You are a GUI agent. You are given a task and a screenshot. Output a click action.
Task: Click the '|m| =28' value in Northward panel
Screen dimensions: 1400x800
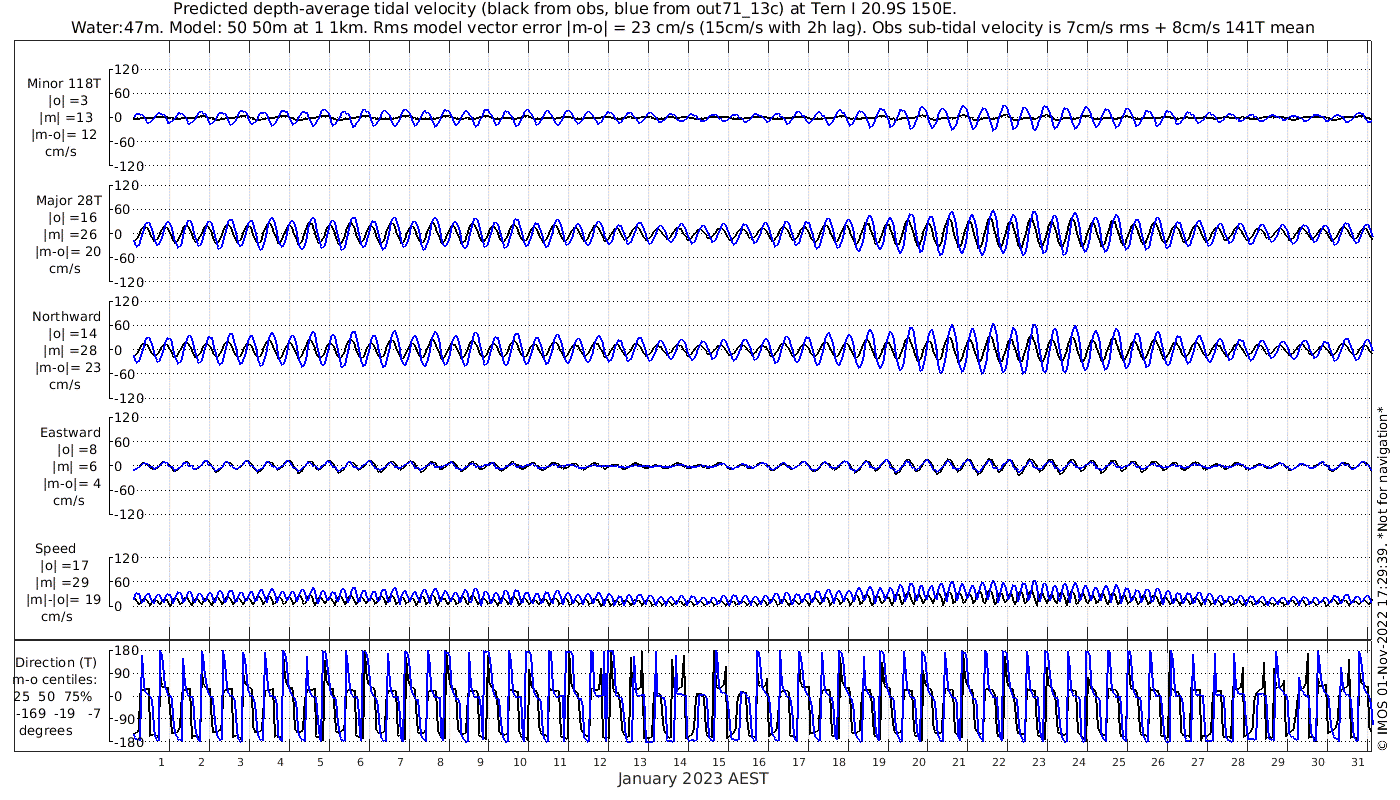70,351
